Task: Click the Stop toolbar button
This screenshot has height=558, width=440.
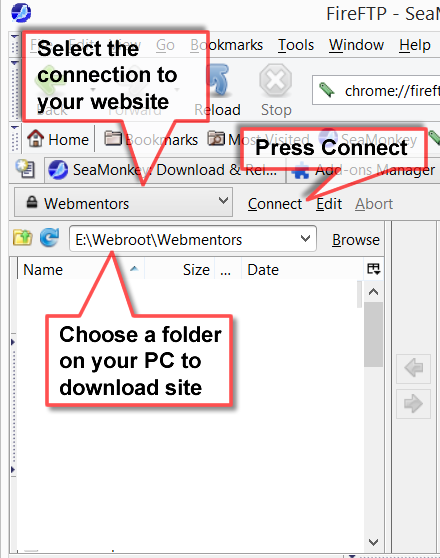Action: (x=276, y=90)
